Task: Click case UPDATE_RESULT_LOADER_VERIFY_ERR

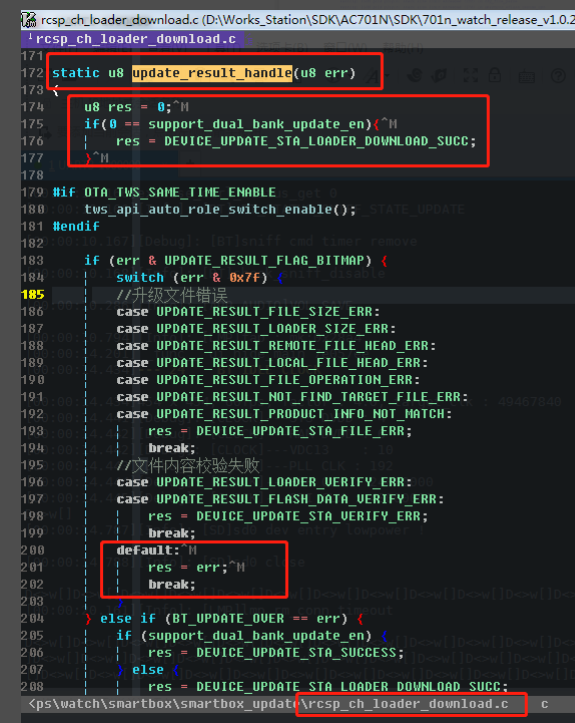Action: pyautogui.click(x=264, y=482)
